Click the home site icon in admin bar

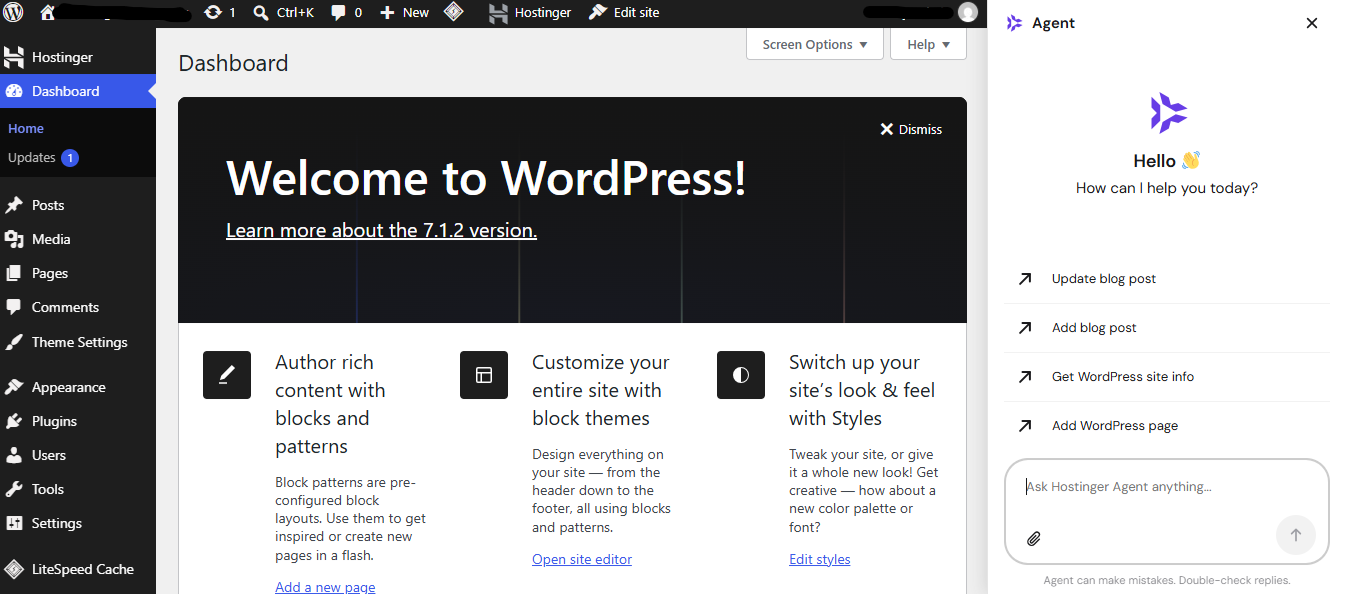click(47, 13)
